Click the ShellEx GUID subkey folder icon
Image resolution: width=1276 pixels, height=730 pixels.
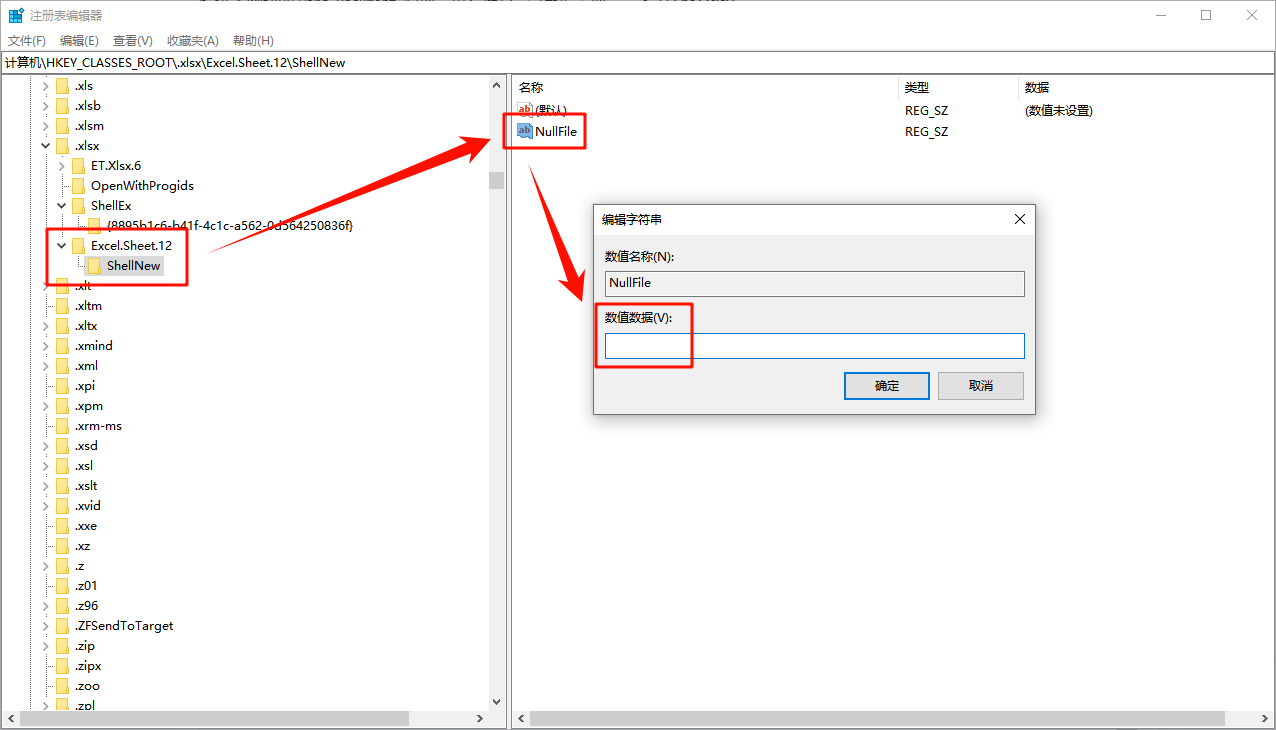point(97,225)
